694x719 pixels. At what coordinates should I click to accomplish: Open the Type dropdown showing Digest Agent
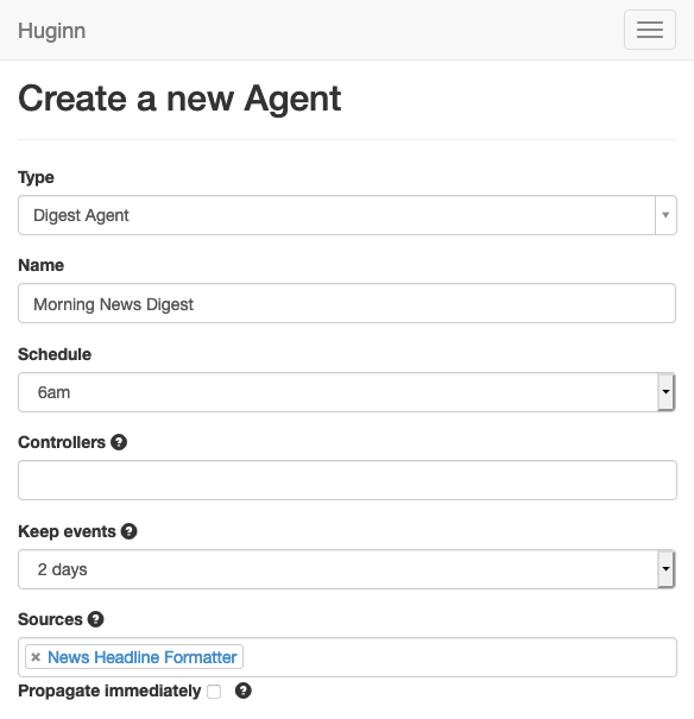click(x=346, y=215)
